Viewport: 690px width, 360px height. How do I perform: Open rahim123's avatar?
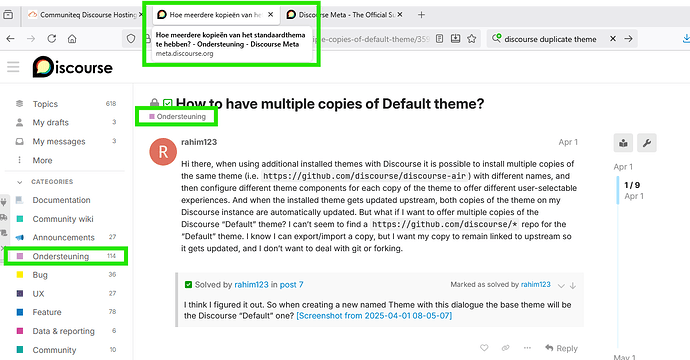pyautogui.click(x=163, y=152)
